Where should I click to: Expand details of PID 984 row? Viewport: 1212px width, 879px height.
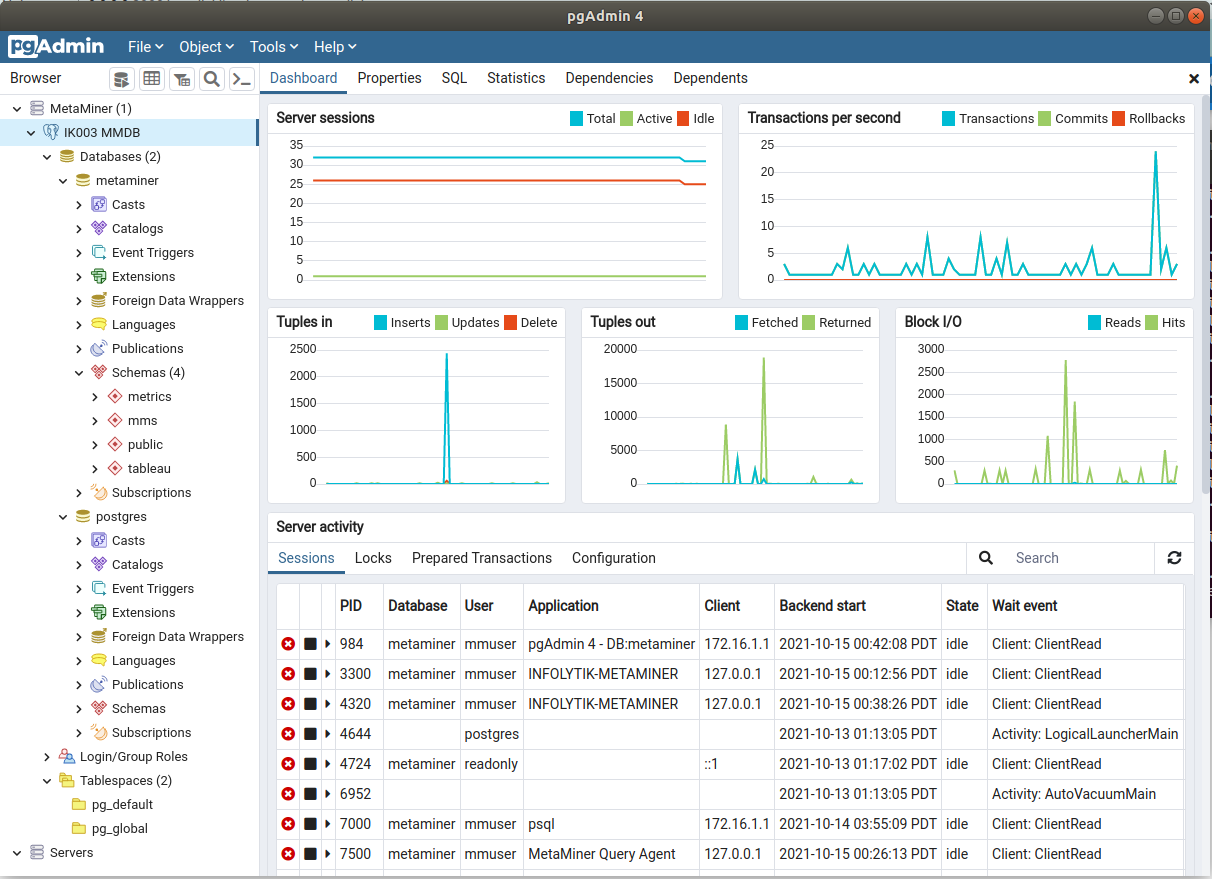pyautogui.click(x=328, y=644)
